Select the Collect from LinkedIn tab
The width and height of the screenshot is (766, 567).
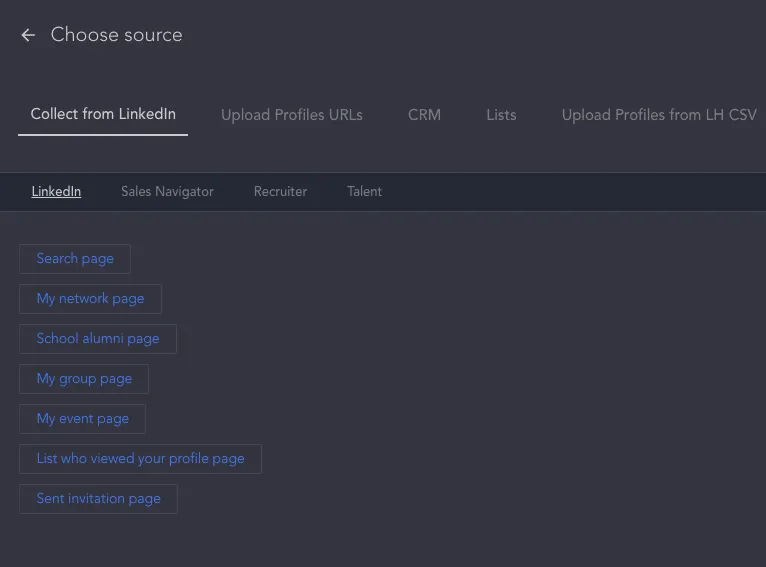point(103,114)
